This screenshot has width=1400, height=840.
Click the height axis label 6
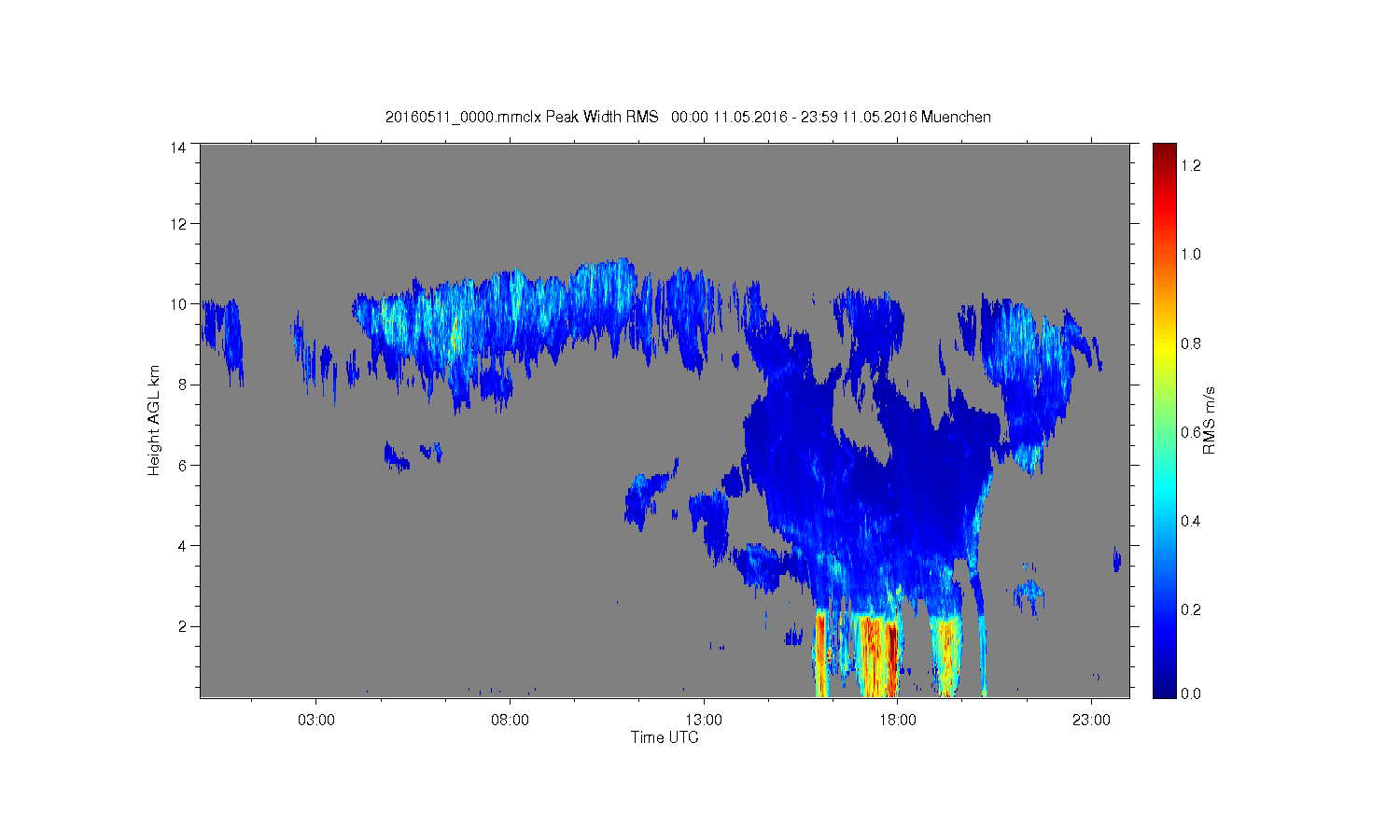pos(183,465)
